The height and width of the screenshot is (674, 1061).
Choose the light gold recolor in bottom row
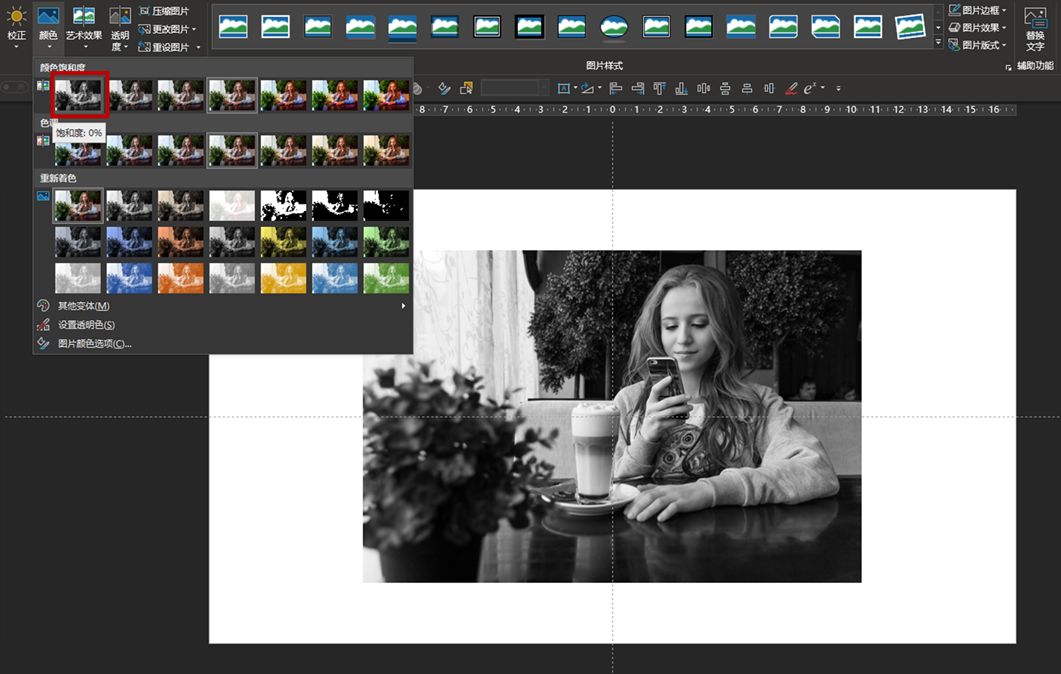click(x=284, y=278)
